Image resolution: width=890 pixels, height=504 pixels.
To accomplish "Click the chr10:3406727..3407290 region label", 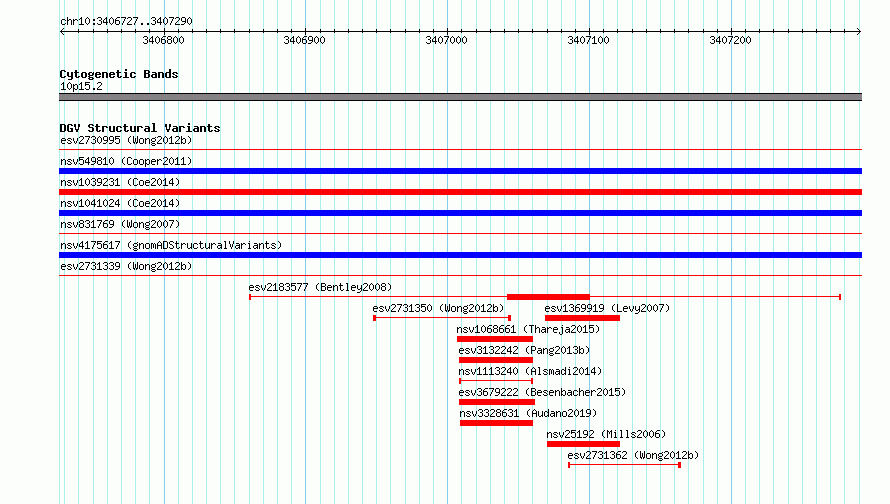I will point(126,21).
